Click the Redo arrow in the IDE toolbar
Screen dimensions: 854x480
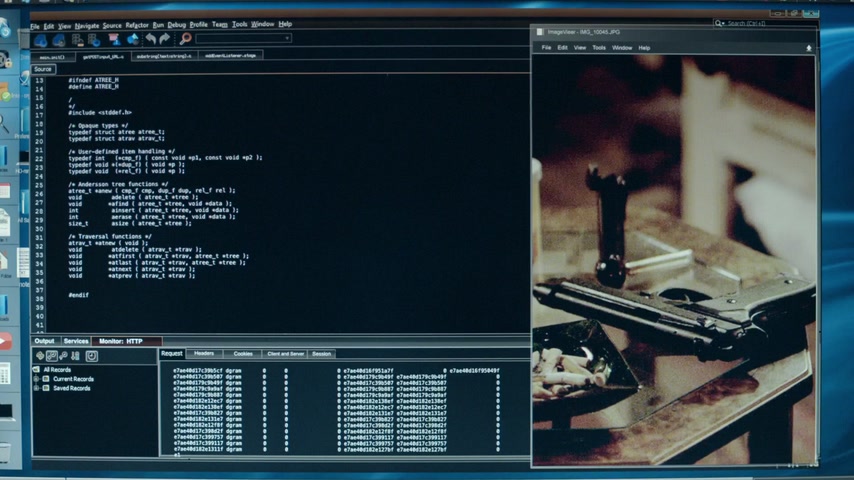pyautogui.click(x=164, y=39)
